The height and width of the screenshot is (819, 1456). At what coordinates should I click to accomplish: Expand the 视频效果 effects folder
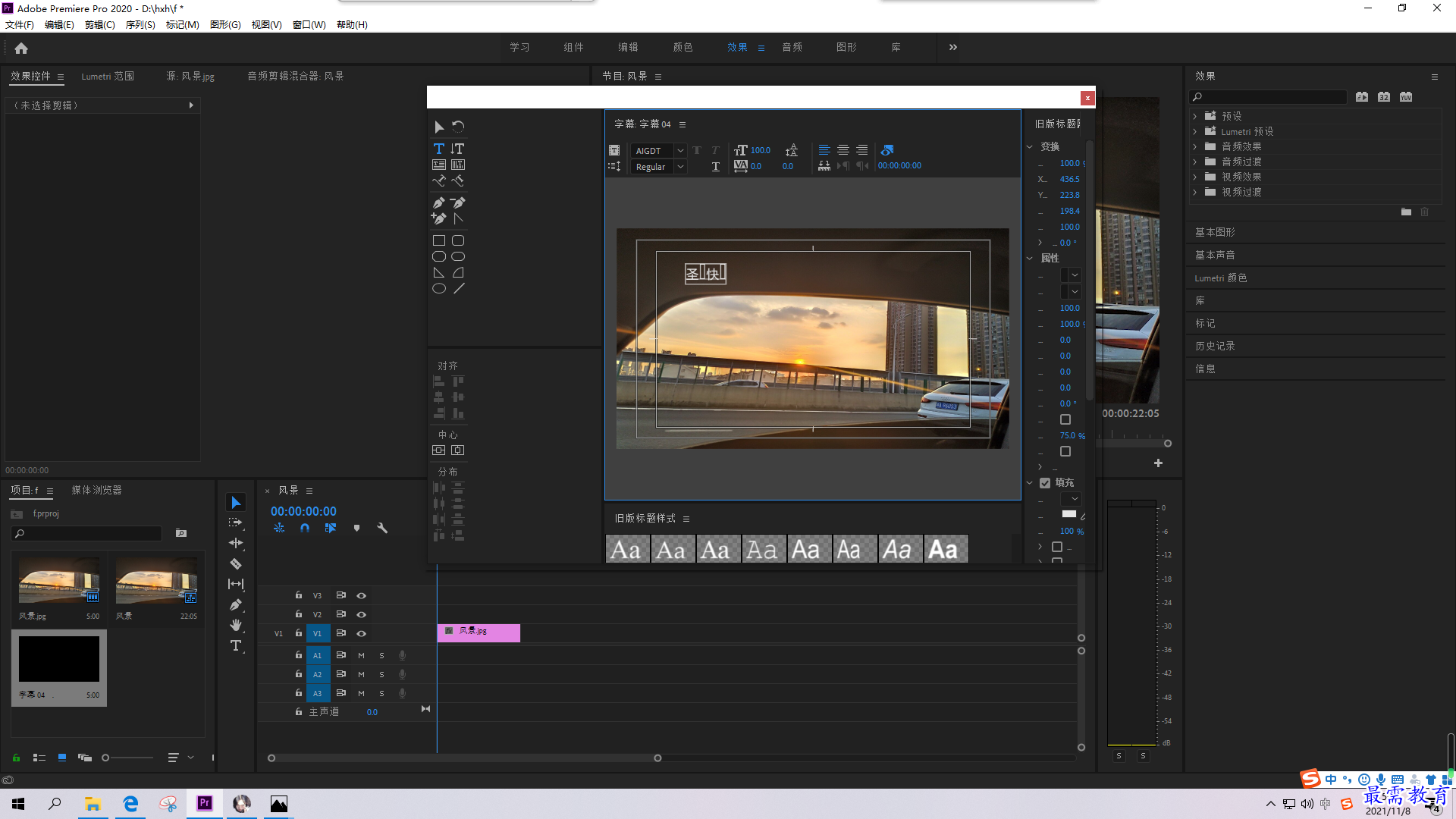tap(1195, 177)
